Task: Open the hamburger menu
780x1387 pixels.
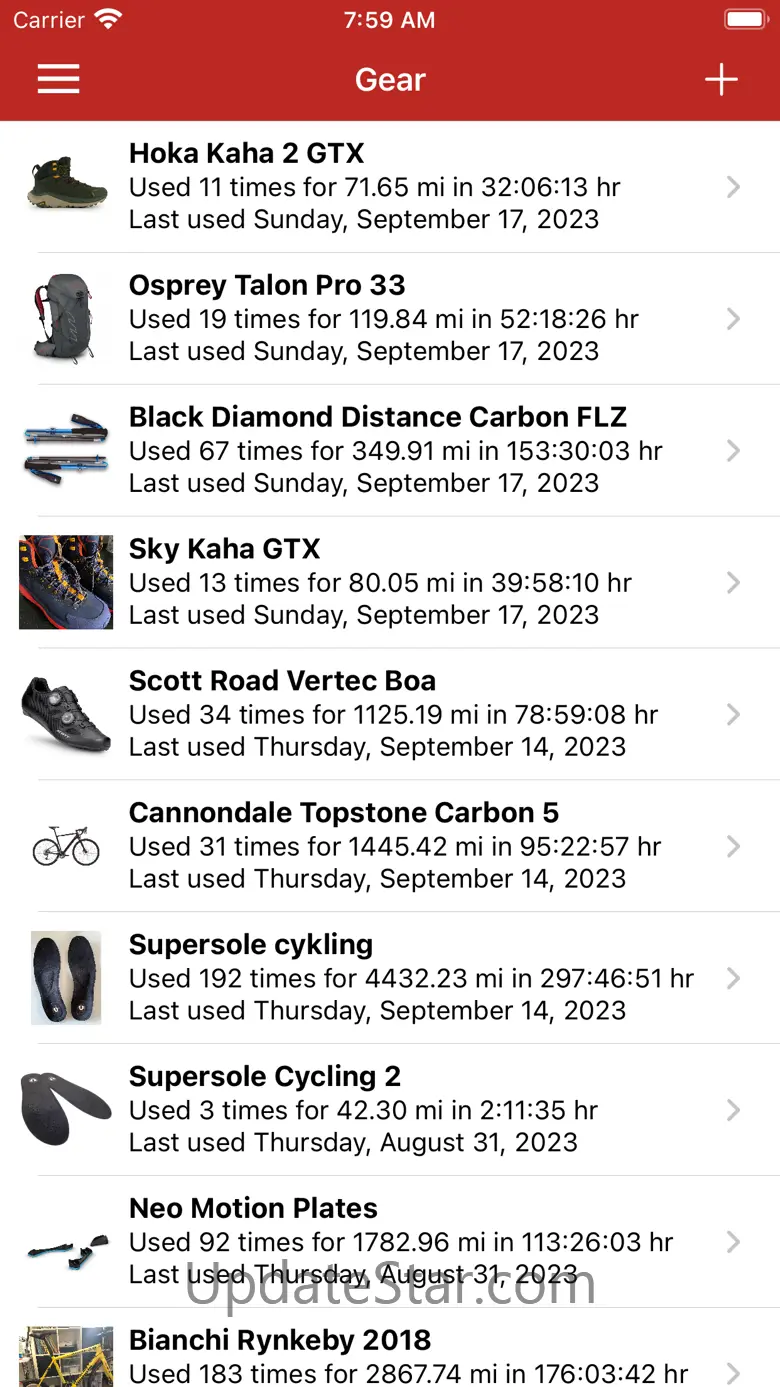Action: pos(58,80)
